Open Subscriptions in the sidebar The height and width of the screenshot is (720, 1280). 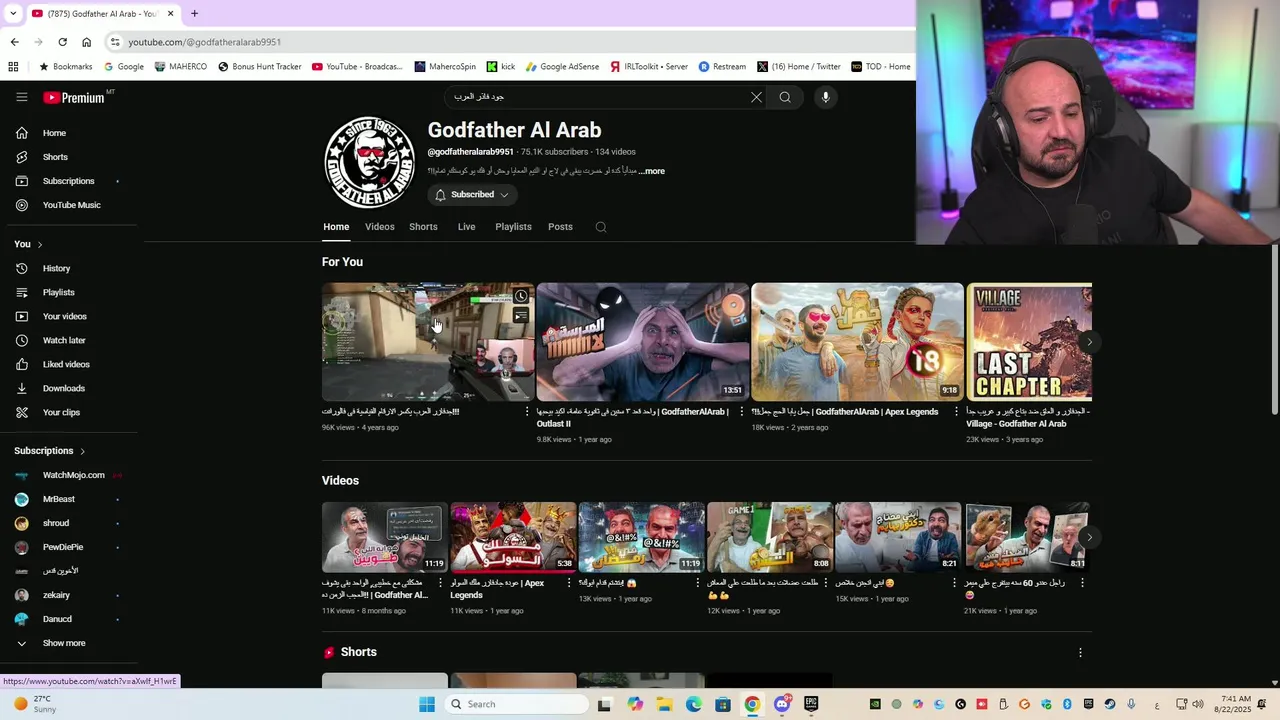click(67, 181)
